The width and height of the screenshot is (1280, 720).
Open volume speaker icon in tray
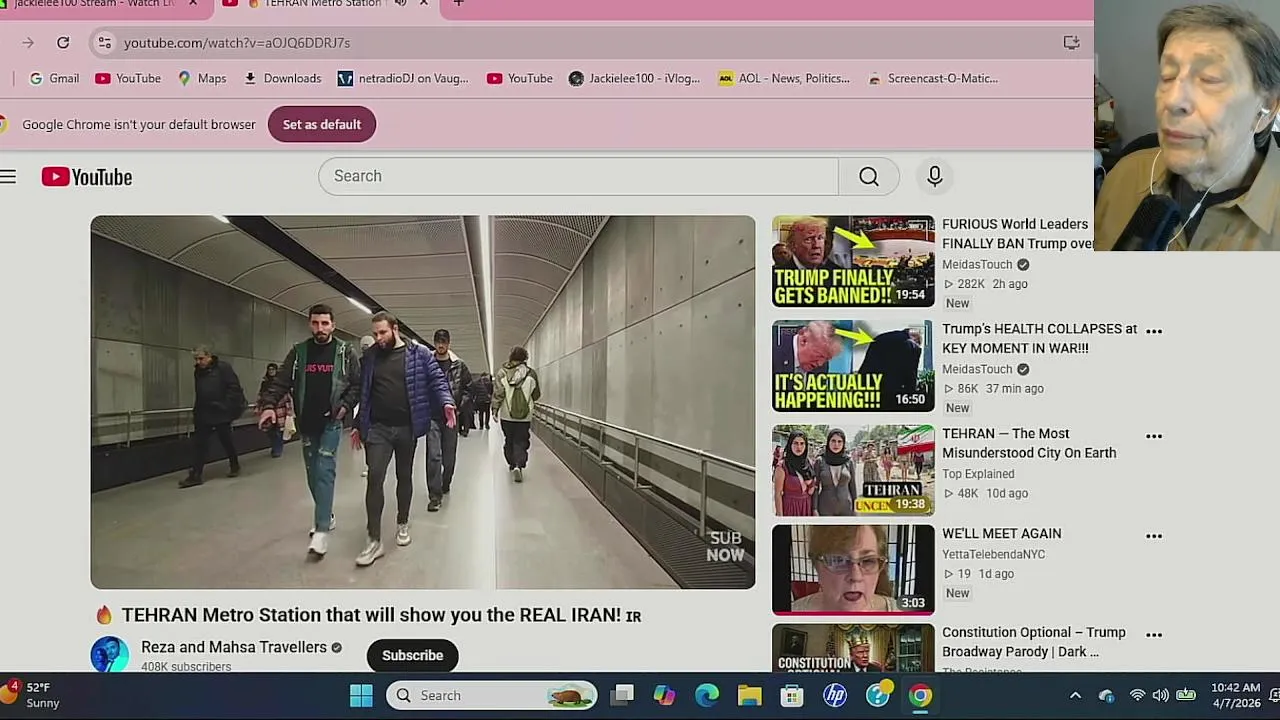(x=1160, y=696)
